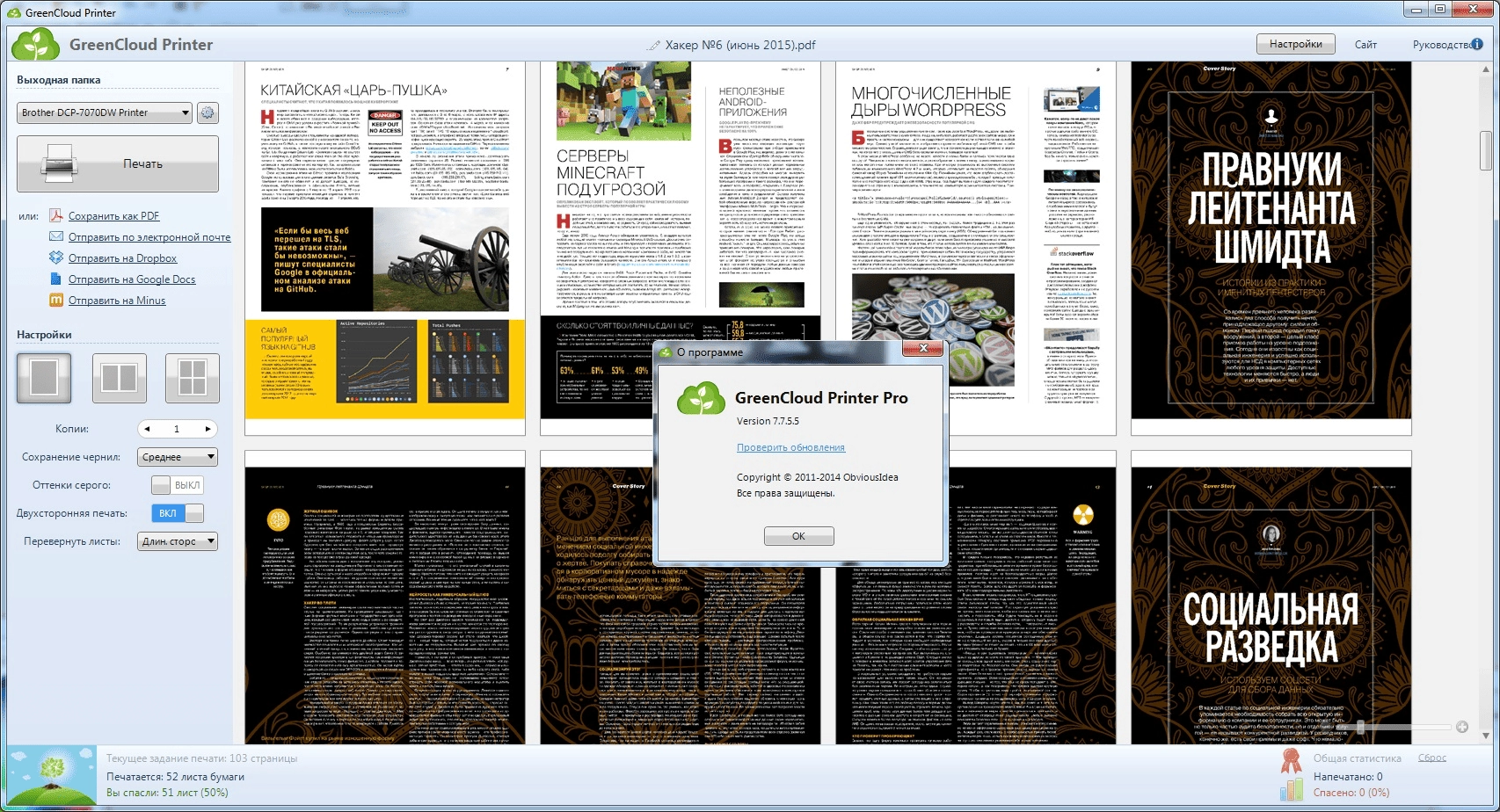The image size is (1500, 812).
Task: Click the zoom slider handle
Action: point(1360,727)
